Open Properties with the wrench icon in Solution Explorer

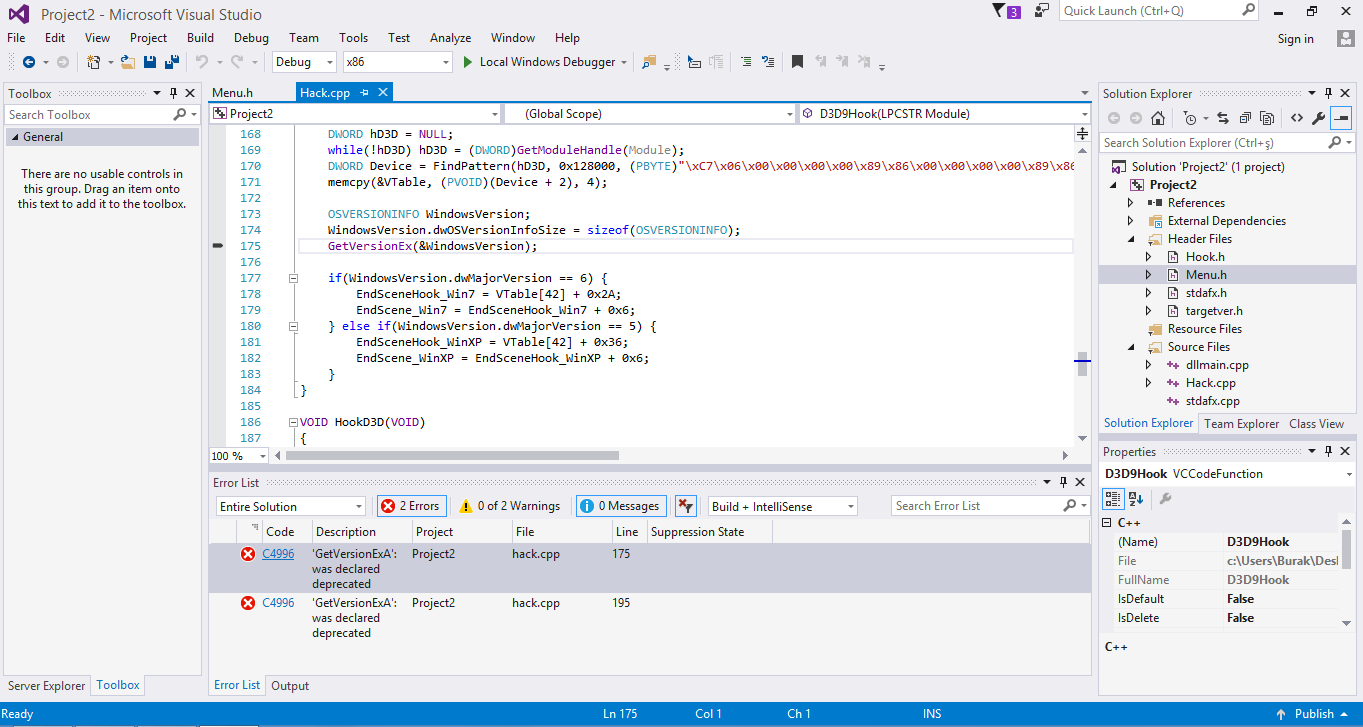(1318, 118)
